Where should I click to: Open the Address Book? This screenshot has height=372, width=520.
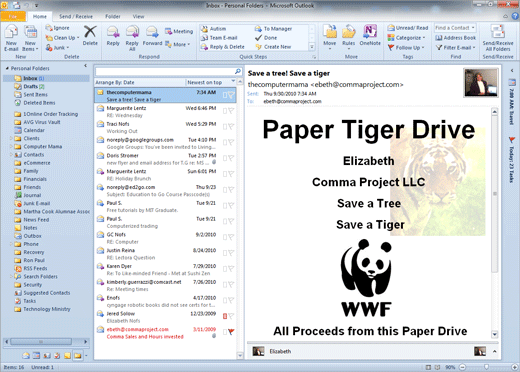click(x=456, y=38)
